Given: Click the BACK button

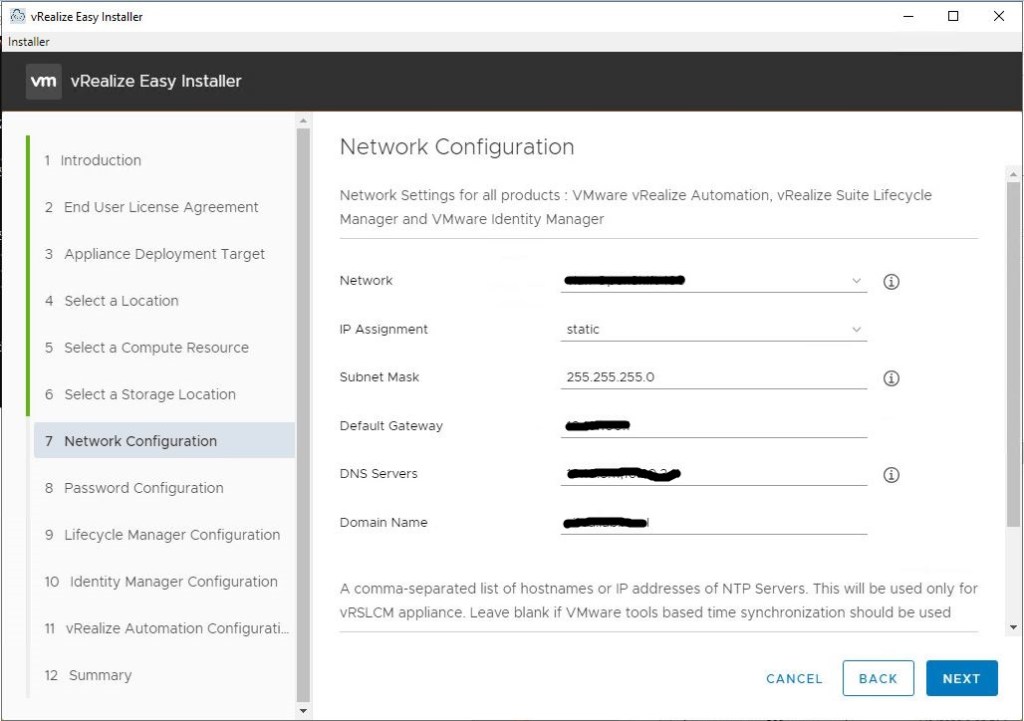Looking at the screenshot, I should point(877,678).
